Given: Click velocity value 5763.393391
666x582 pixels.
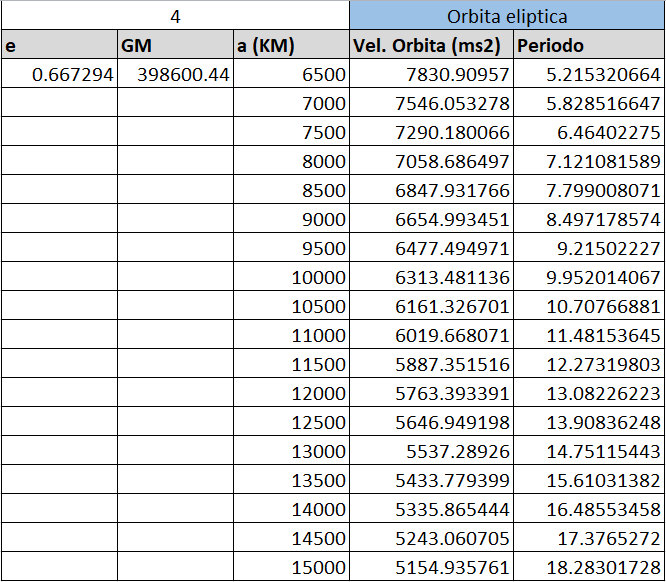Looking at the screenshot, I should coord(432,393).
